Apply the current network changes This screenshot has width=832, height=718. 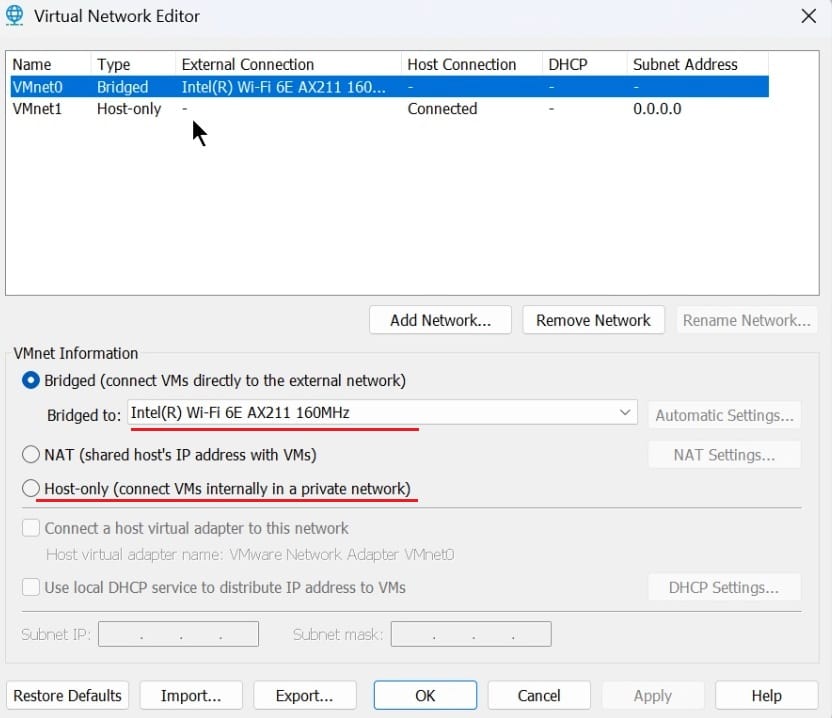pos(652,695)
